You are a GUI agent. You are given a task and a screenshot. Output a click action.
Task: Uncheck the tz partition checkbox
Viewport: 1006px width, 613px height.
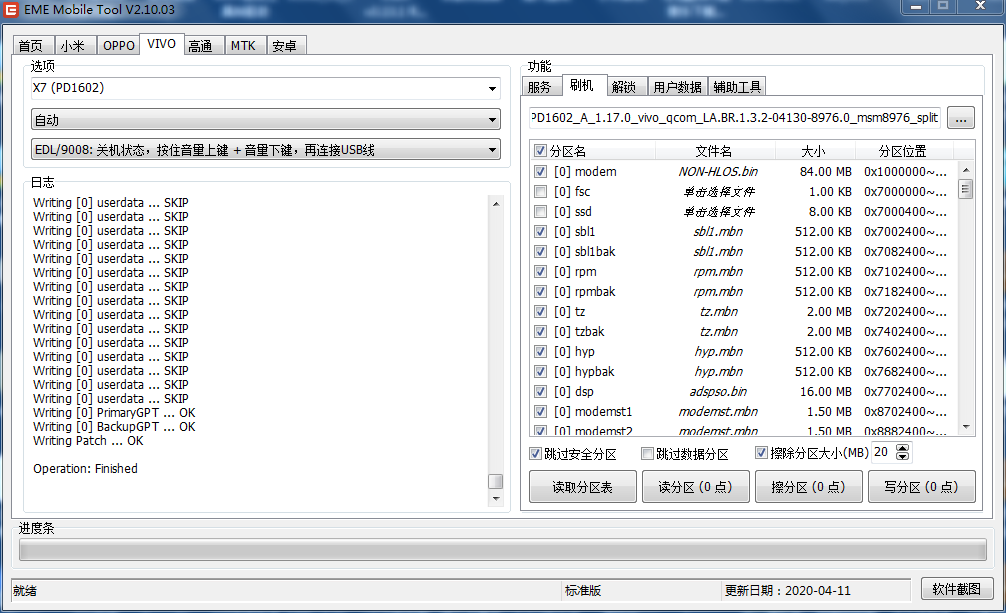[x=540, y=311]
